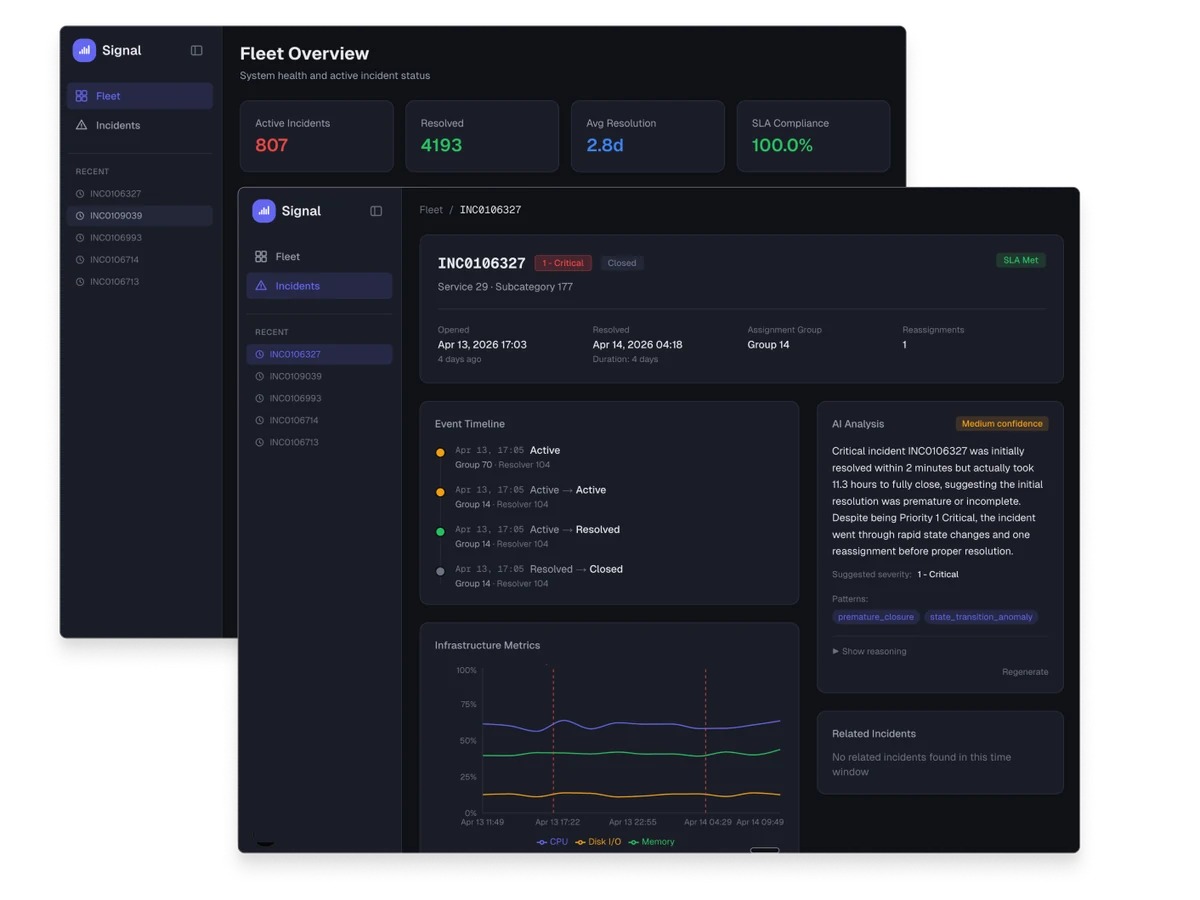Click Suggested severity value 1 - Critical
The image size is (1200, 900).
click(x=938, y=575)
